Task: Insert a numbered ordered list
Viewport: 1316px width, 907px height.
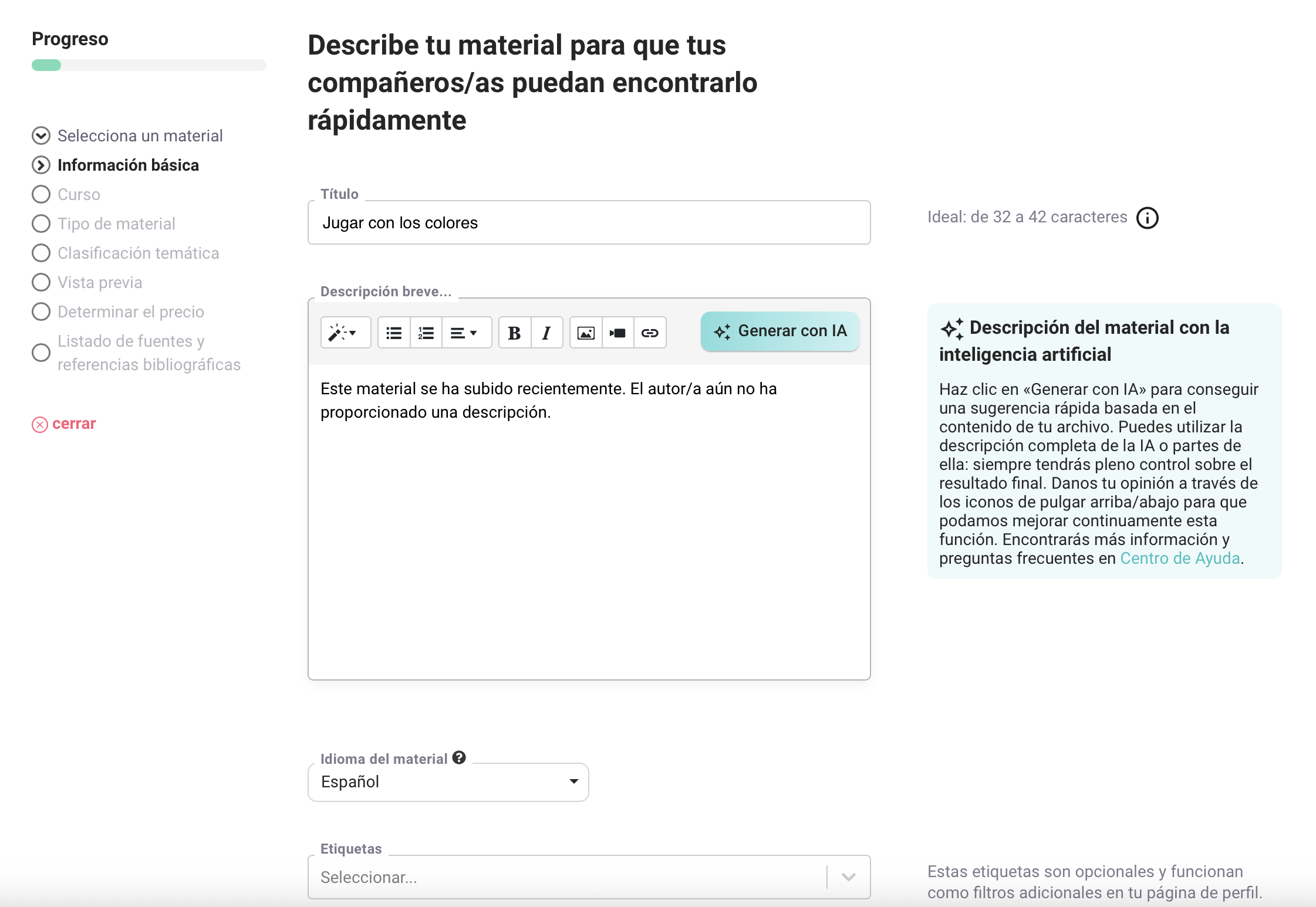Action: [426, 333]
